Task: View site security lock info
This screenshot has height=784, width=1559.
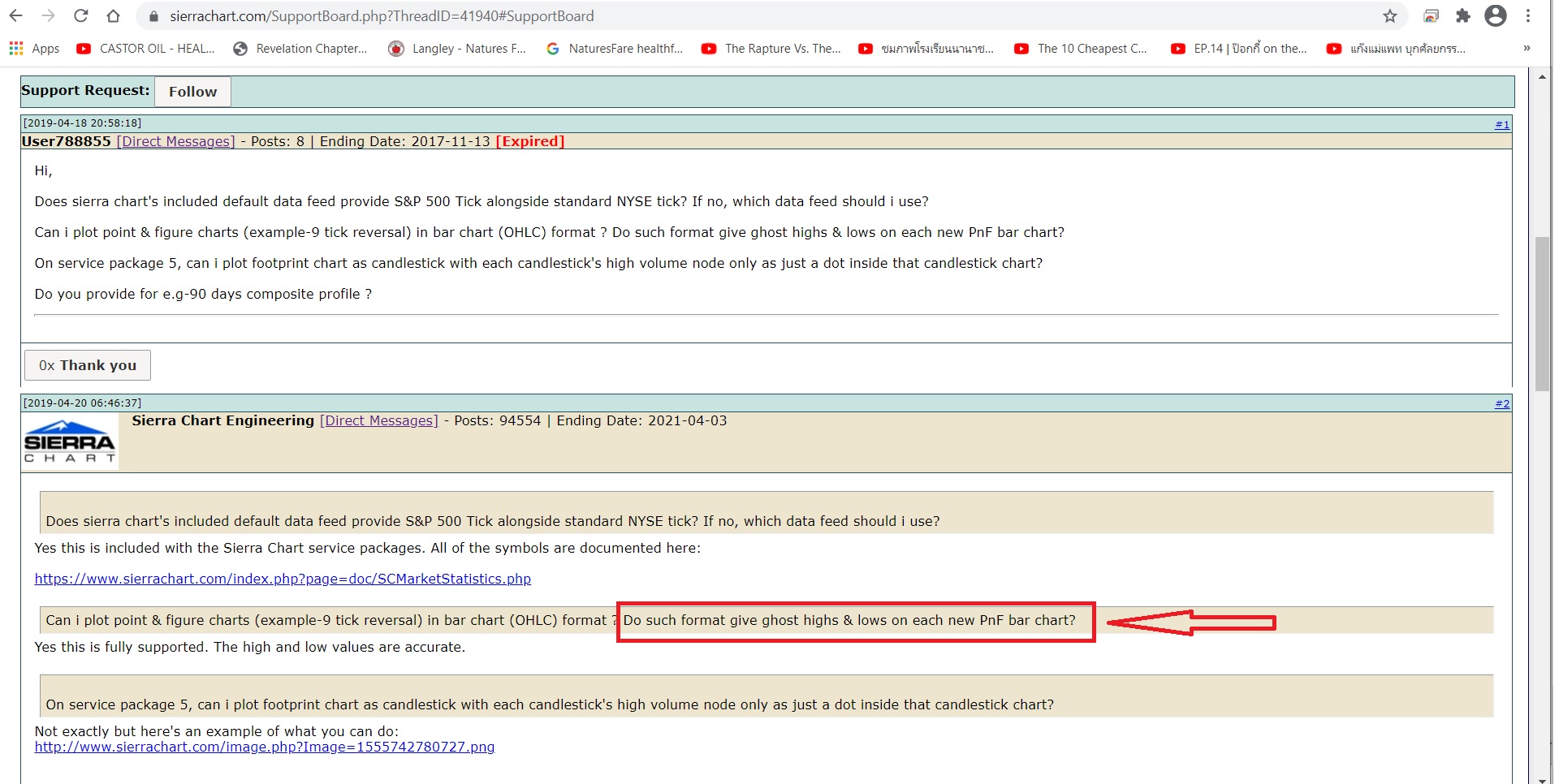Action: coord(153,16)
